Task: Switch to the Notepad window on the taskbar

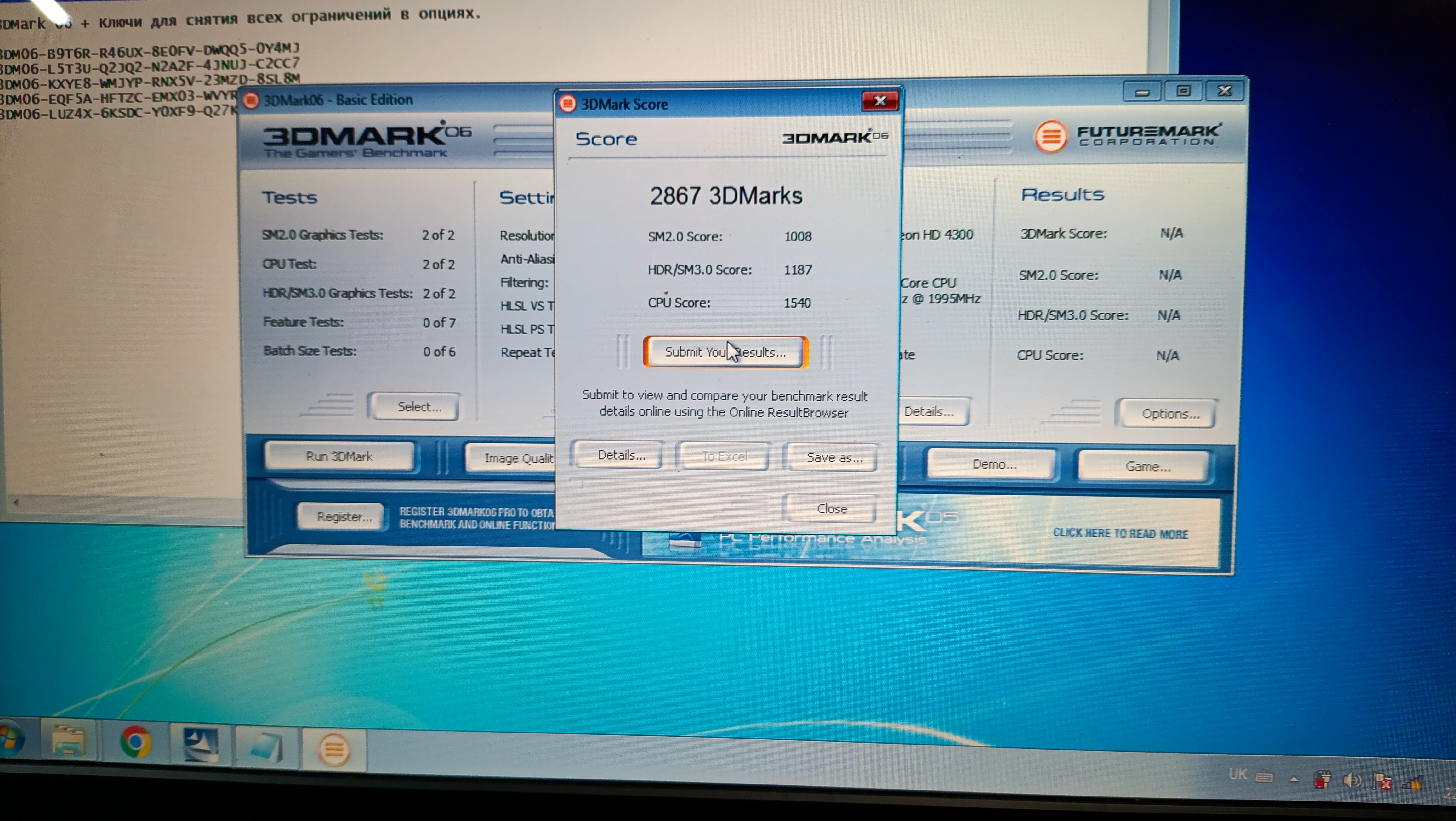Action: click(266, 748)
